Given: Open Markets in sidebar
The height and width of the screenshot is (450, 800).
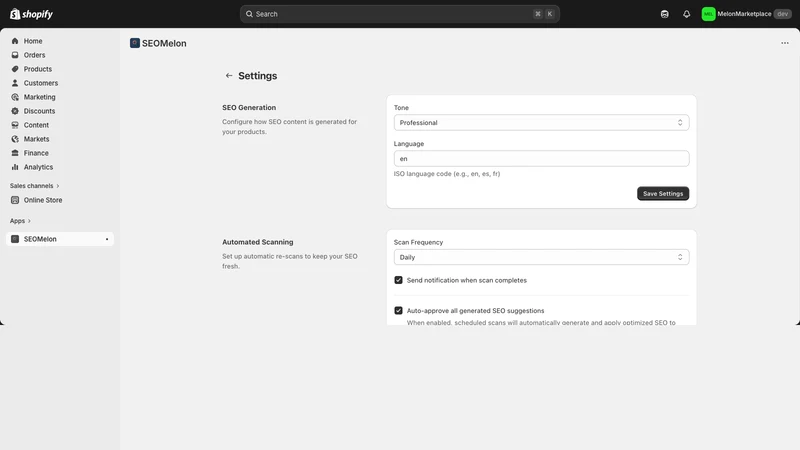Looking at the screenshot, I should pos(36,139).
